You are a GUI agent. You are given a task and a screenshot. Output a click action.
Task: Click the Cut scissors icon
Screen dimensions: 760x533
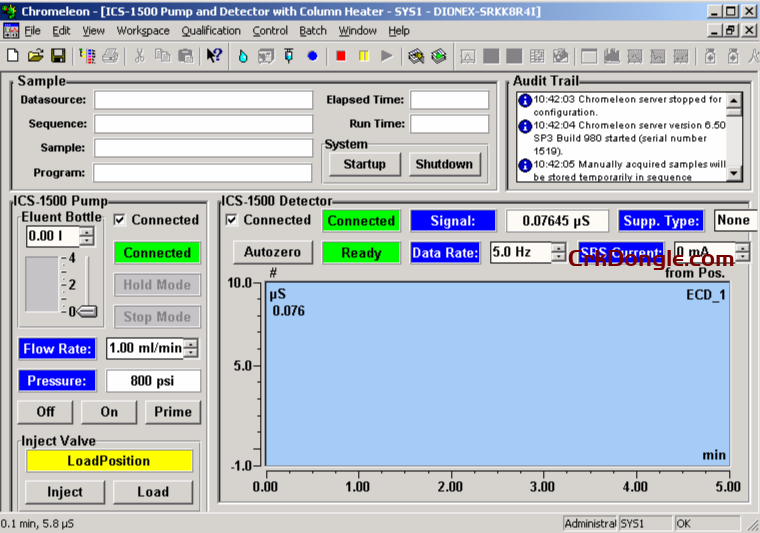click(x=140, y=56)
